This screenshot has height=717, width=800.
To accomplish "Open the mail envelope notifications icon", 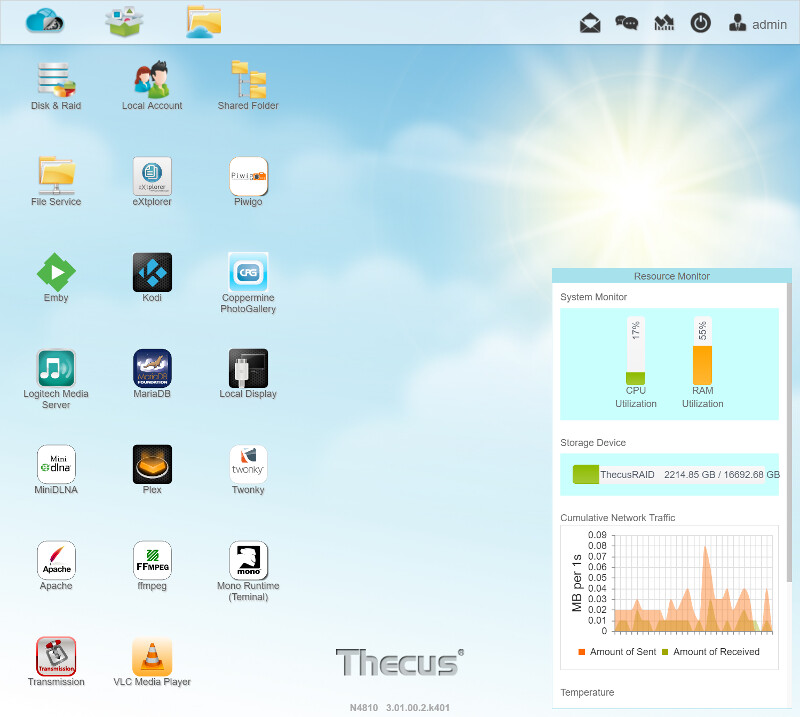I will click(590, 23).
